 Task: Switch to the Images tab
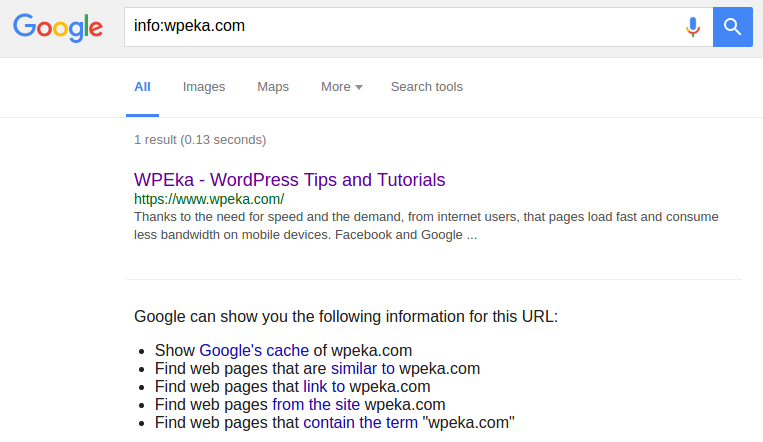(204, 87)
